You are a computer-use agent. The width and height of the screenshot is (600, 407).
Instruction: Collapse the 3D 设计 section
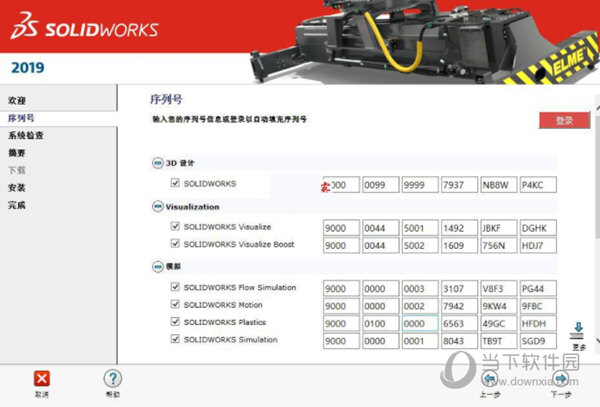click(158, 163)
